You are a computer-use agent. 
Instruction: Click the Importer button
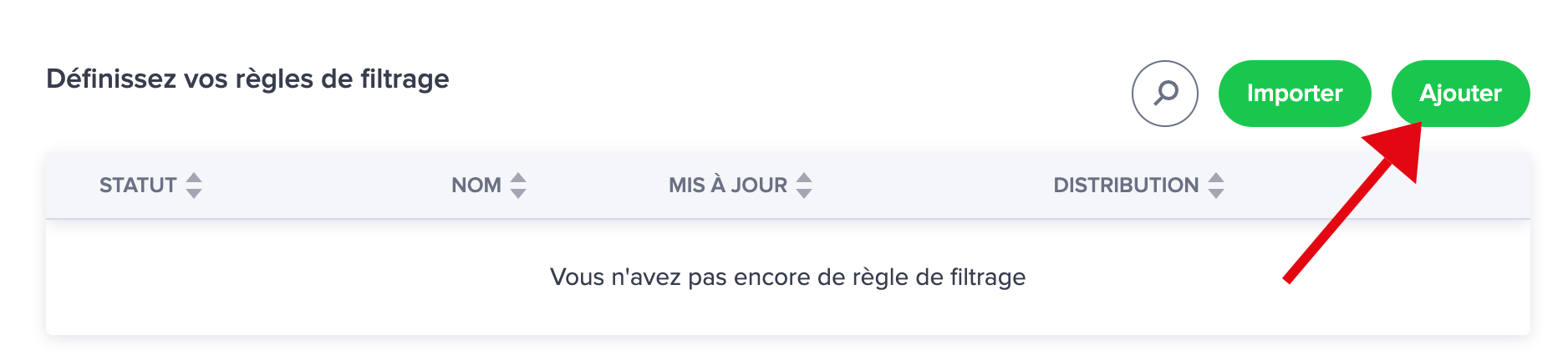pyautogui.click(x=1295, y=94)
